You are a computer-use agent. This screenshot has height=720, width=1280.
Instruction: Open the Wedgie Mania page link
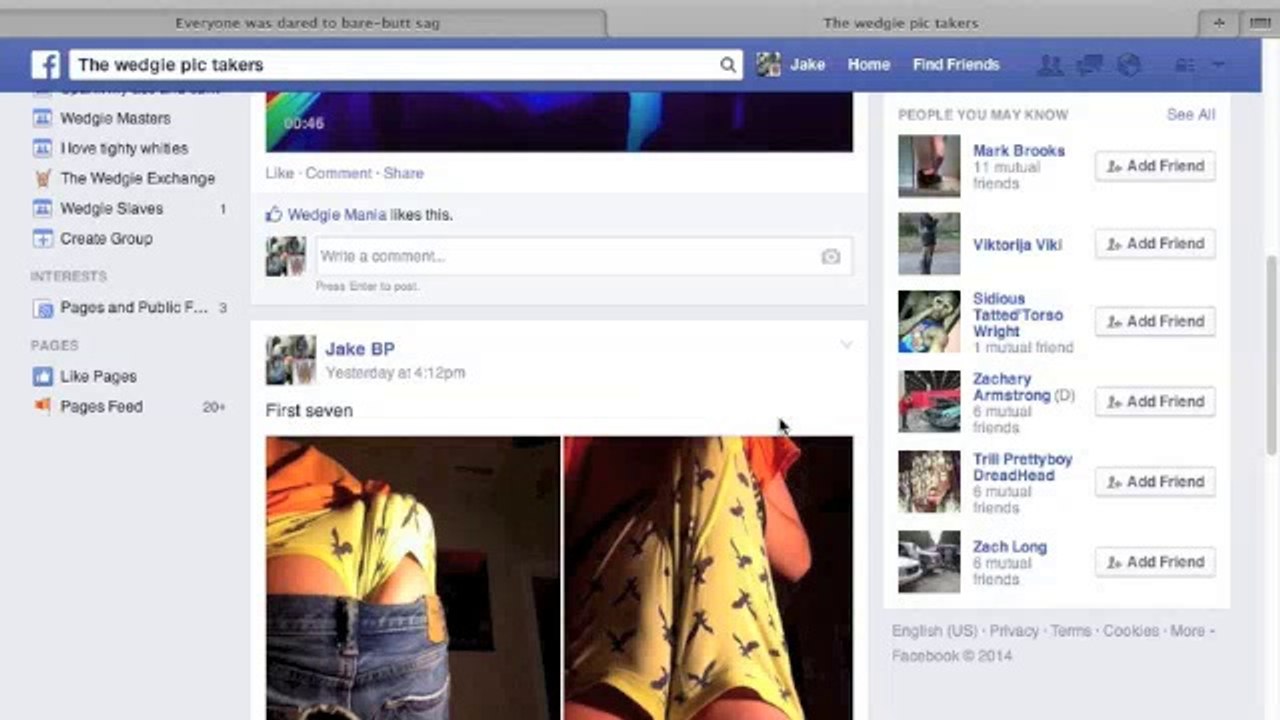[x=336, y=215]
